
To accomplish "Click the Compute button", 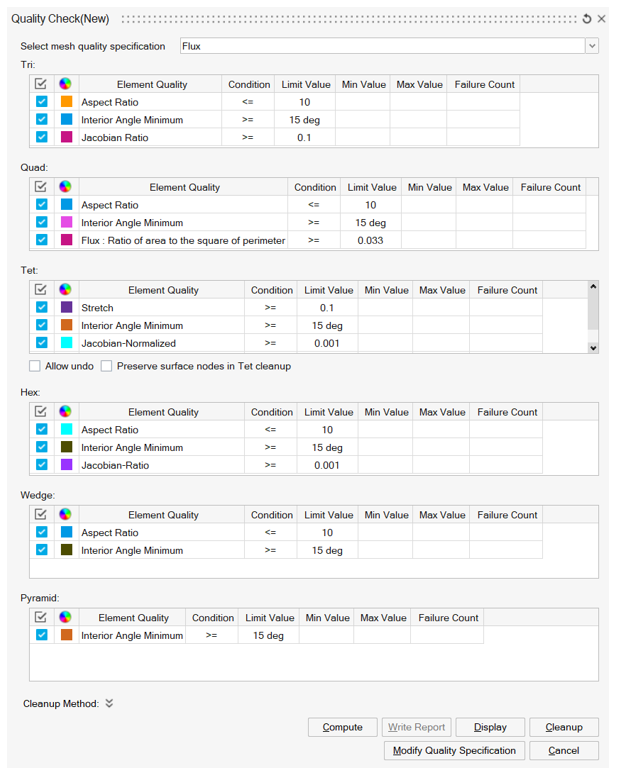I will tap(342, 727).
